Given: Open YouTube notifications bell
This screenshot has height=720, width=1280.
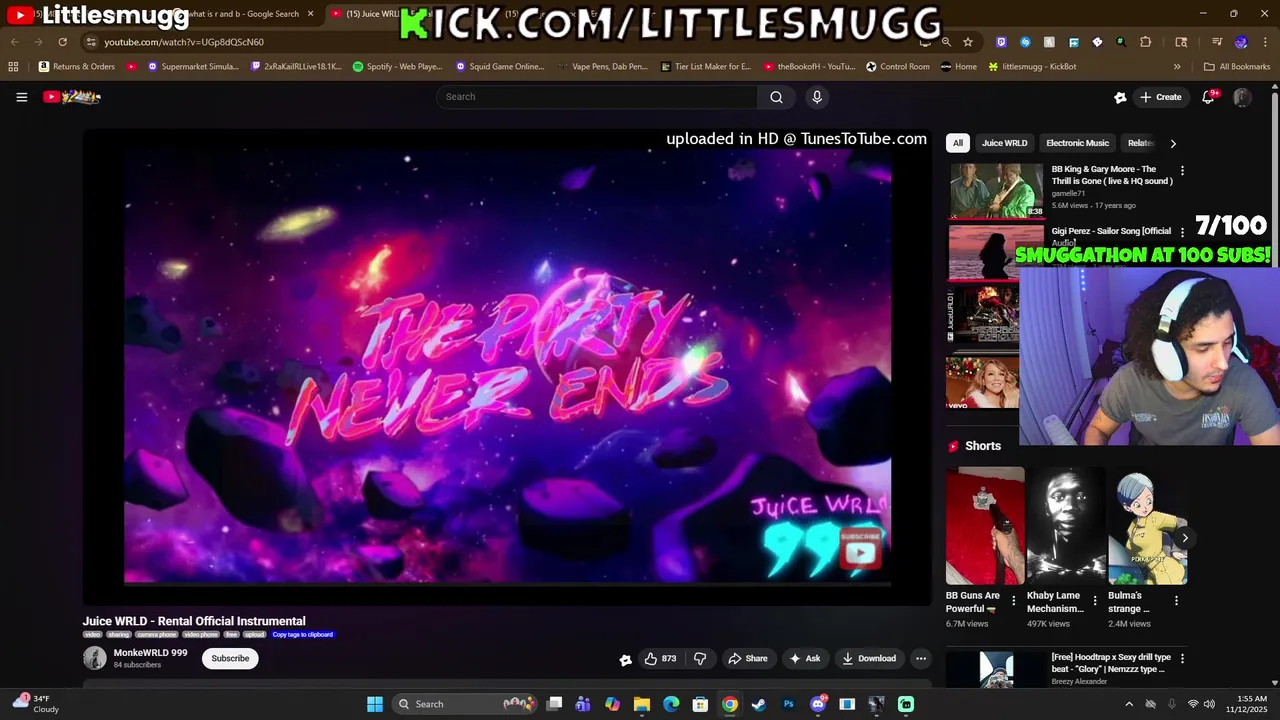Looking at the screenshot, I should pos(1208,97).
